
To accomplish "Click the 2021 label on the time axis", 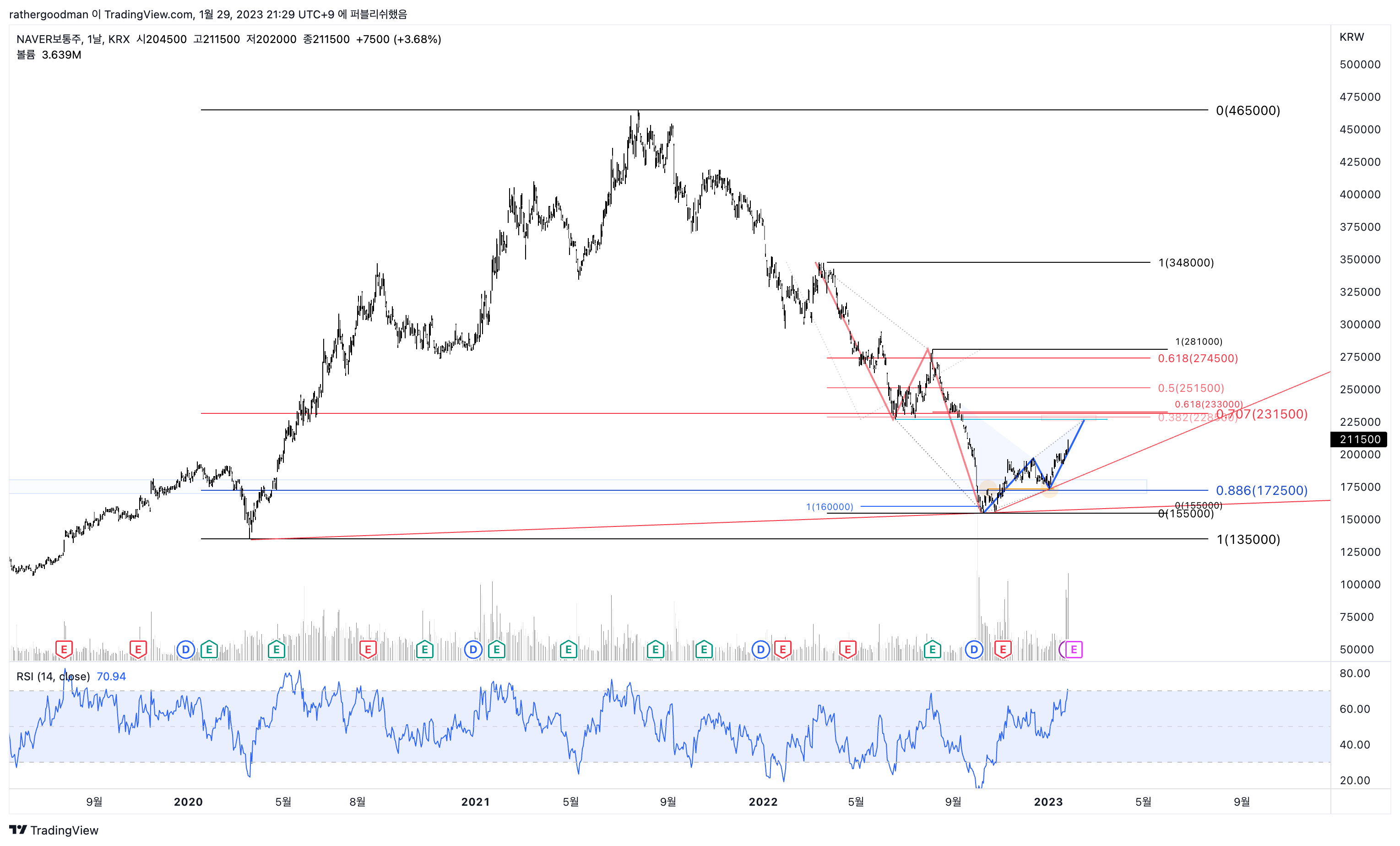I will coord(476,802).
